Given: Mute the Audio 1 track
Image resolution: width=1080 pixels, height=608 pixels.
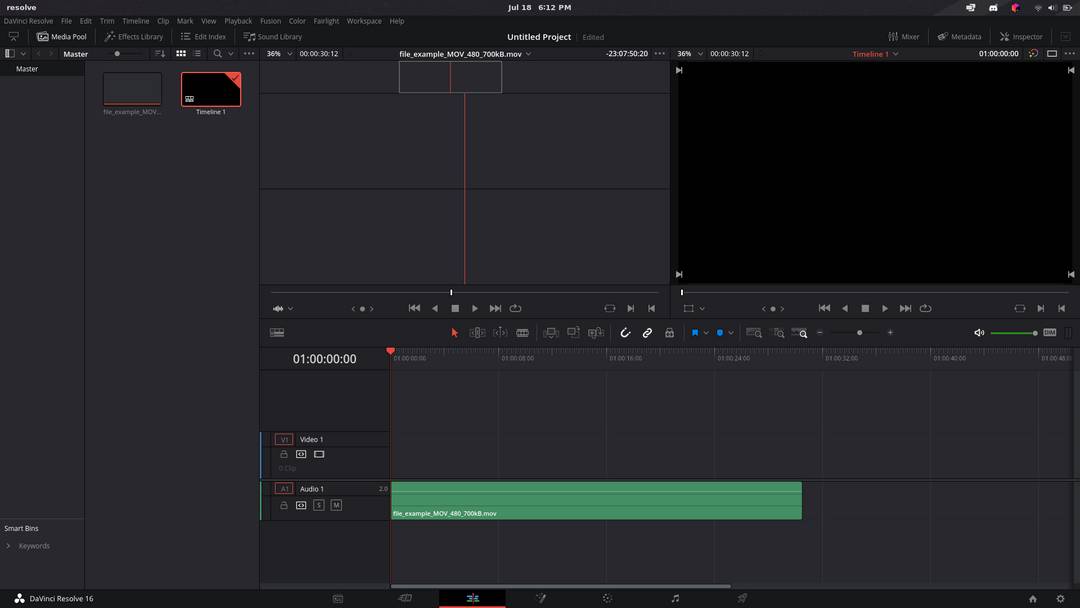Looking at the screenshot, I should coord(336,505).
